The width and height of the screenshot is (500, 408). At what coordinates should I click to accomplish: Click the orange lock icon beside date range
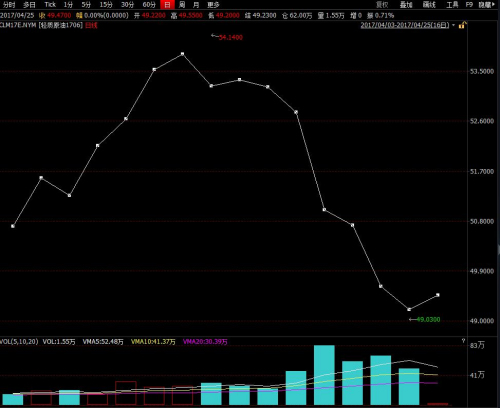462,25
